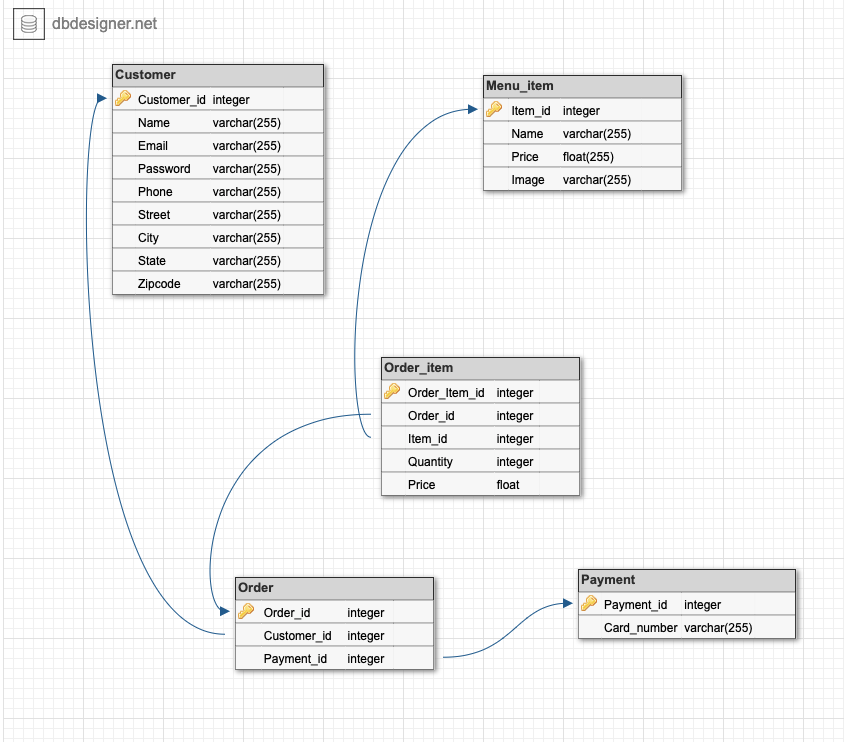
Task: Click the Card_number field row
Action: [687, 627]
